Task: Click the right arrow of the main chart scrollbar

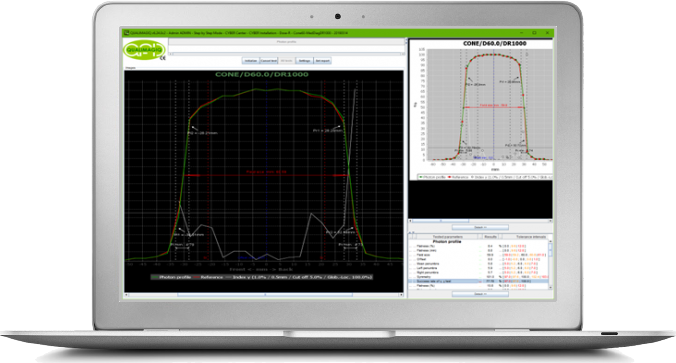Action: (401, 295)
